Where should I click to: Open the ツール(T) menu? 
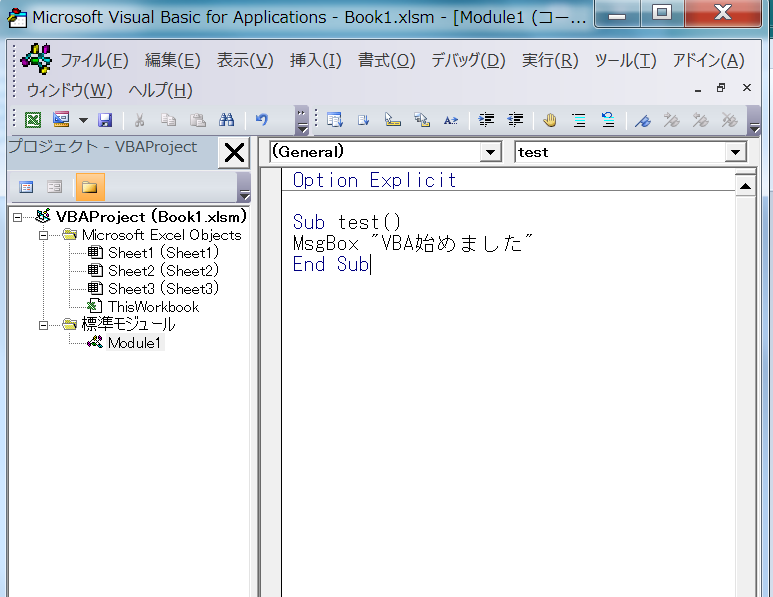pyautogui.click(x=625, y=61)
